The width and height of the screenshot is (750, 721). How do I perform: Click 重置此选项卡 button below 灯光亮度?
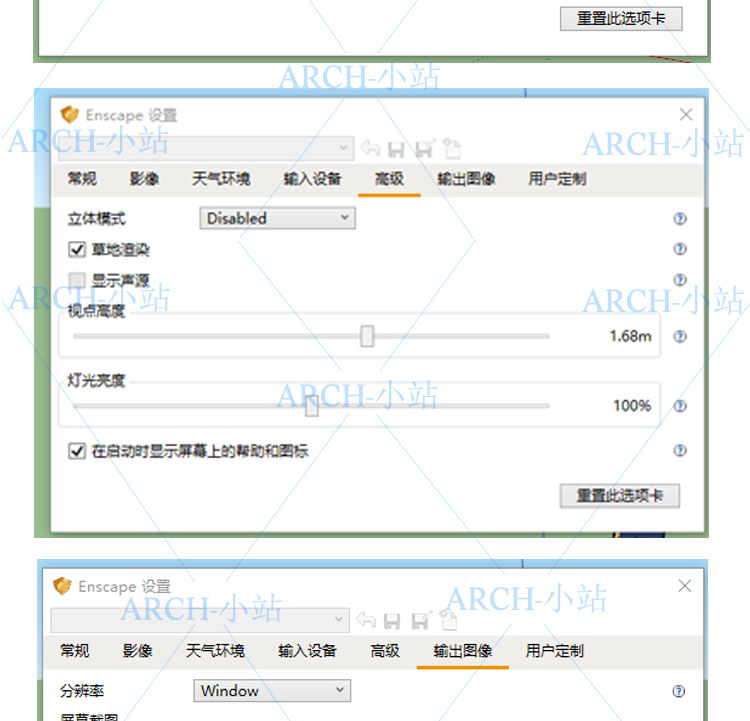(x=620, y=496)
